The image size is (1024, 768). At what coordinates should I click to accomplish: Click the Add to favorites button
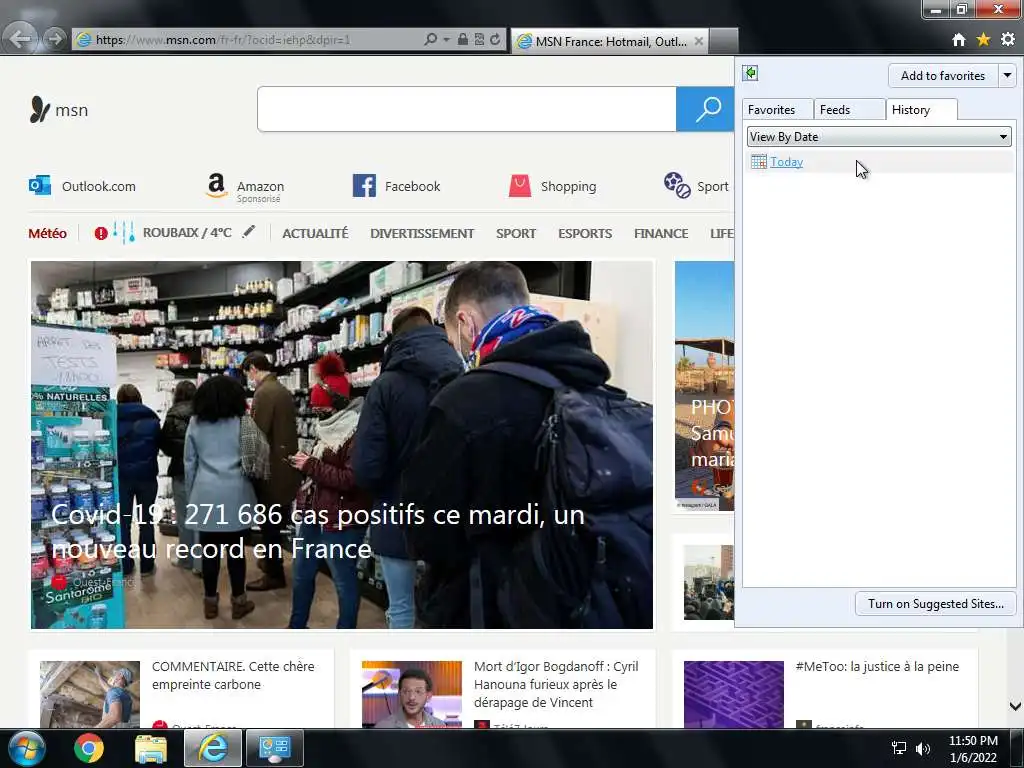[942, 76]
